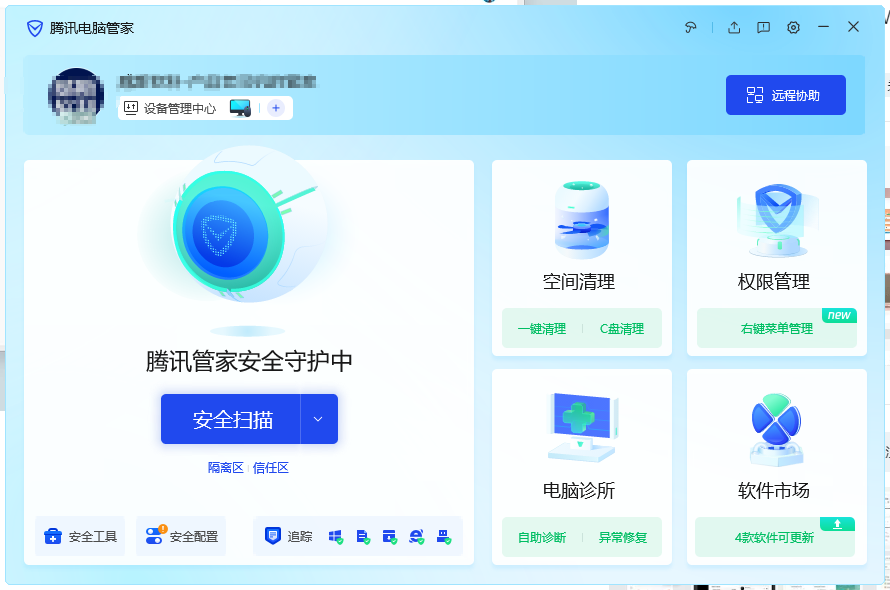
Task: Click the document protection status icon
Action: [x=364, y=537]
